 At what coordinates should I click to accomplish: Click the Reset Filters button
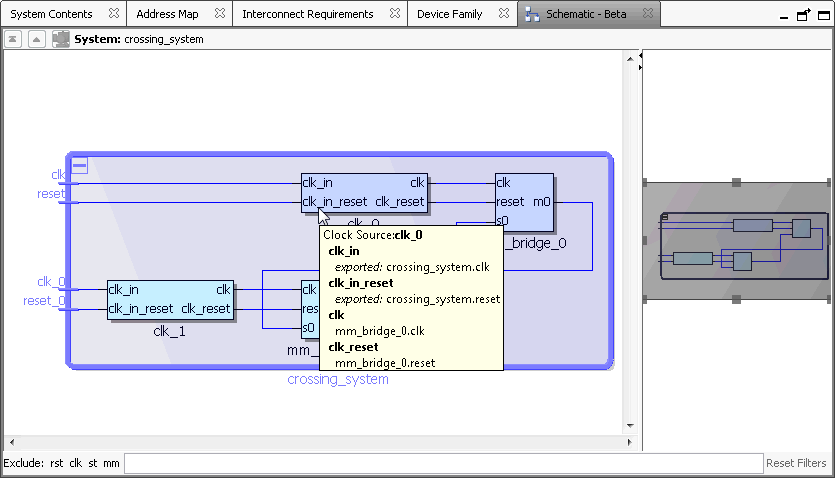pos(796,463)
